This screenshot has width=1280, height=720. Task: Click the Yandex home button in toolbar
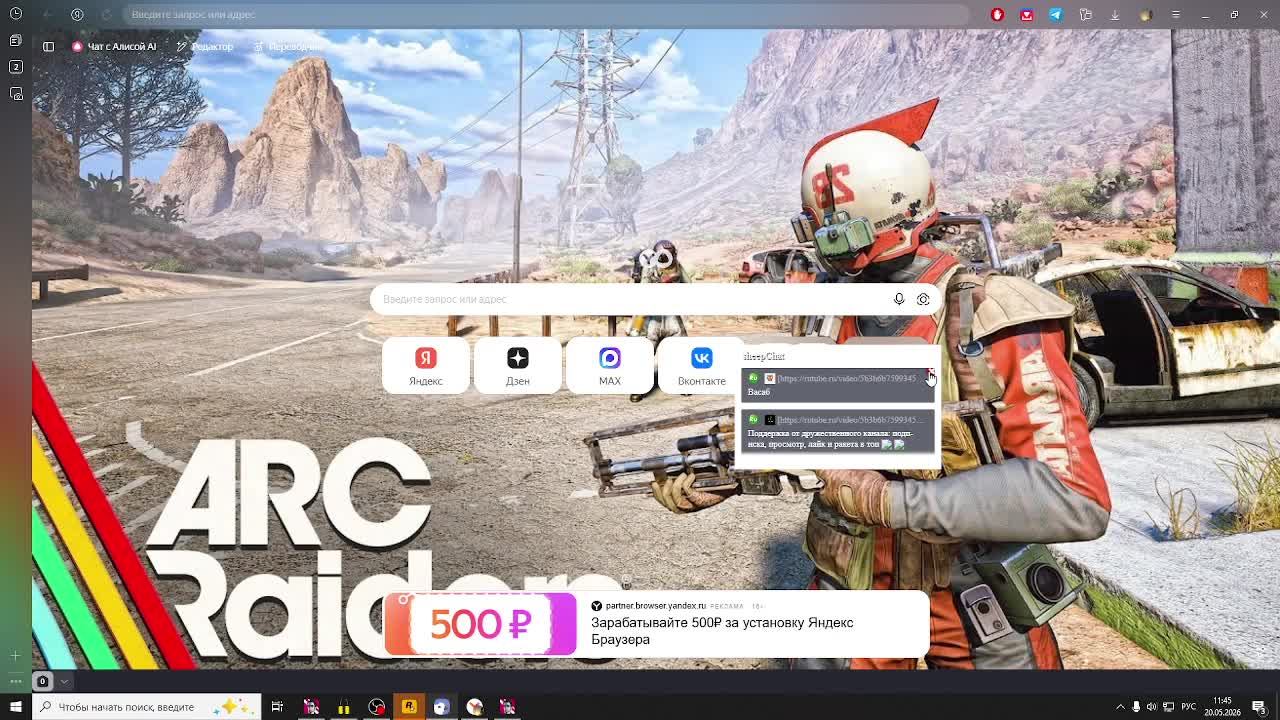coord(77,14)
